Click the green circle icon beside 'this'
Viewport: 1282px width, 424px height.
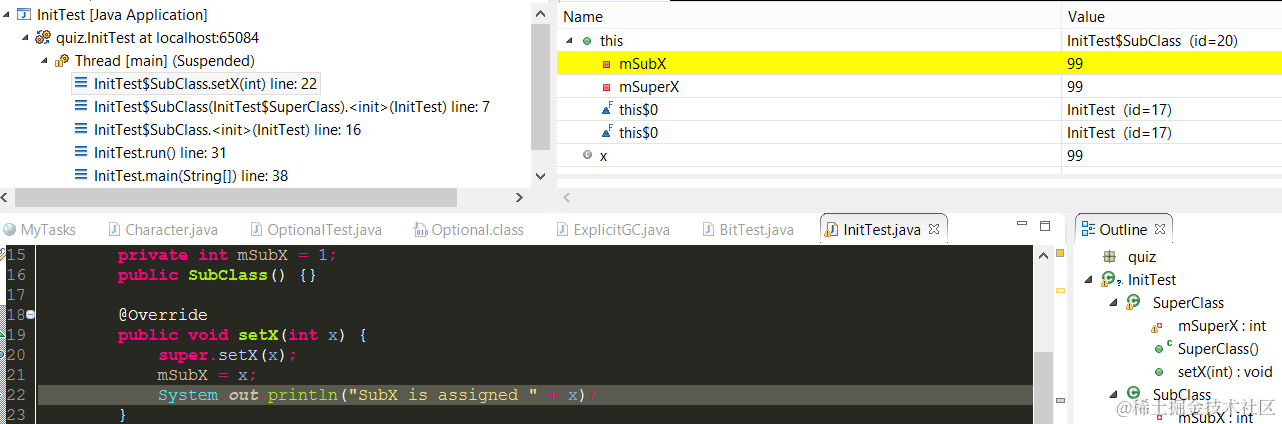pos(587,41)
